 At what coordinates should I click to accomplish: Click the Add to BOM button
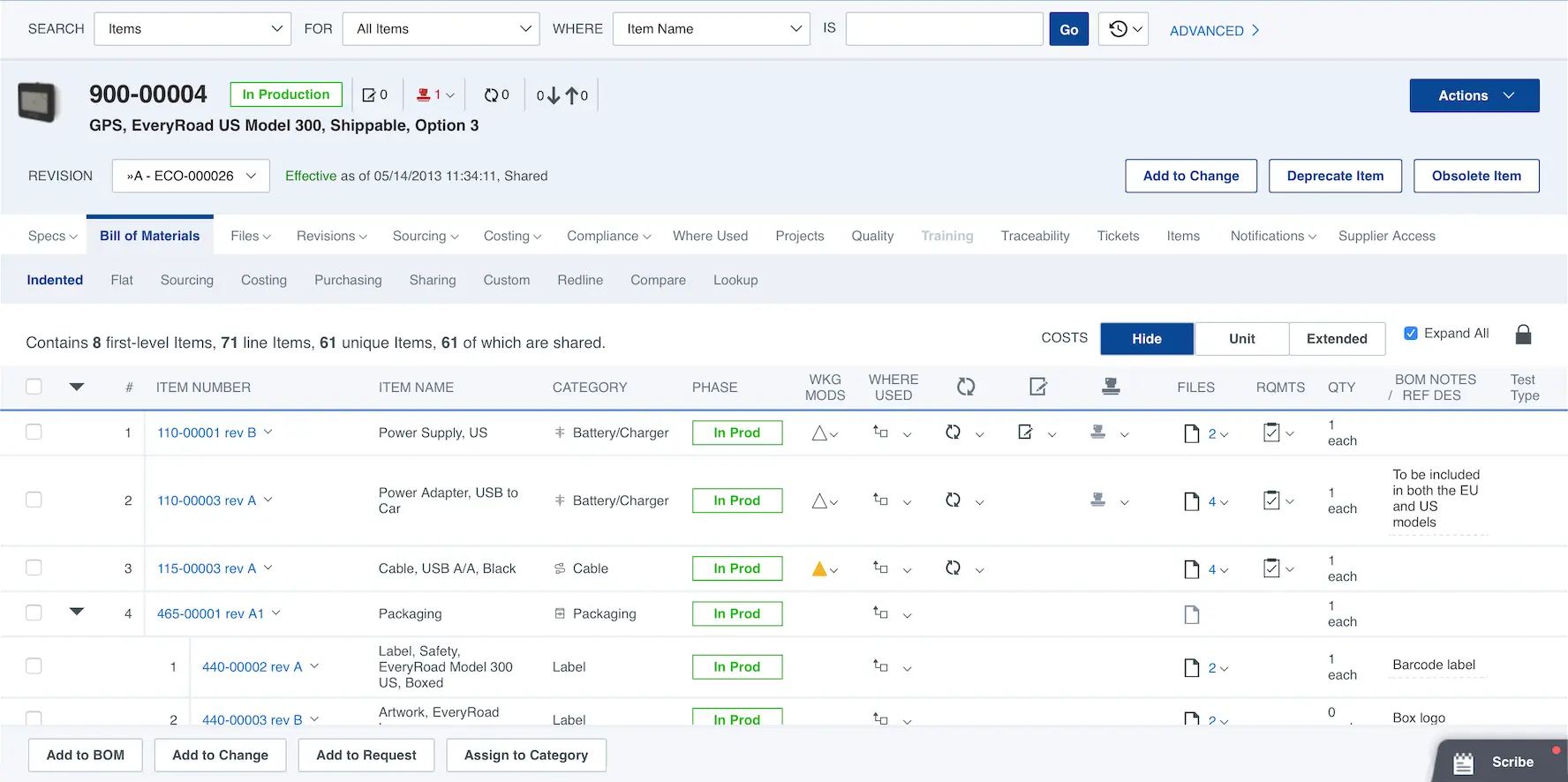(x=86, y=756)
